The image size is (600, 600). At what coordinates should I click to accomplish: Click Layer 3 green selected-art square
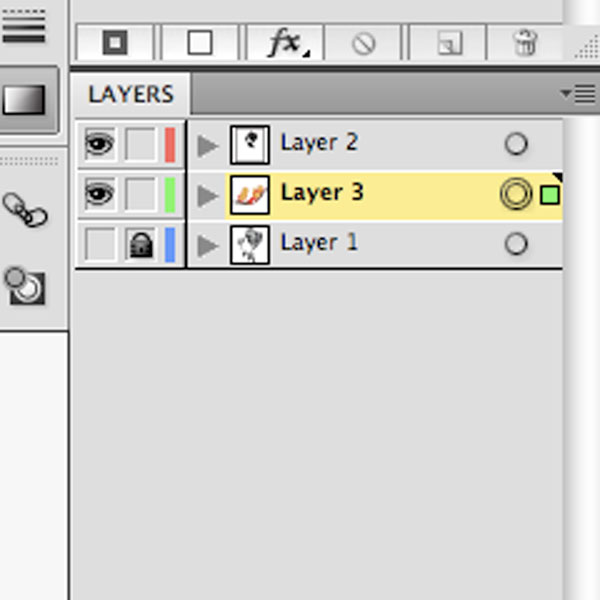(x=550, y=194)
